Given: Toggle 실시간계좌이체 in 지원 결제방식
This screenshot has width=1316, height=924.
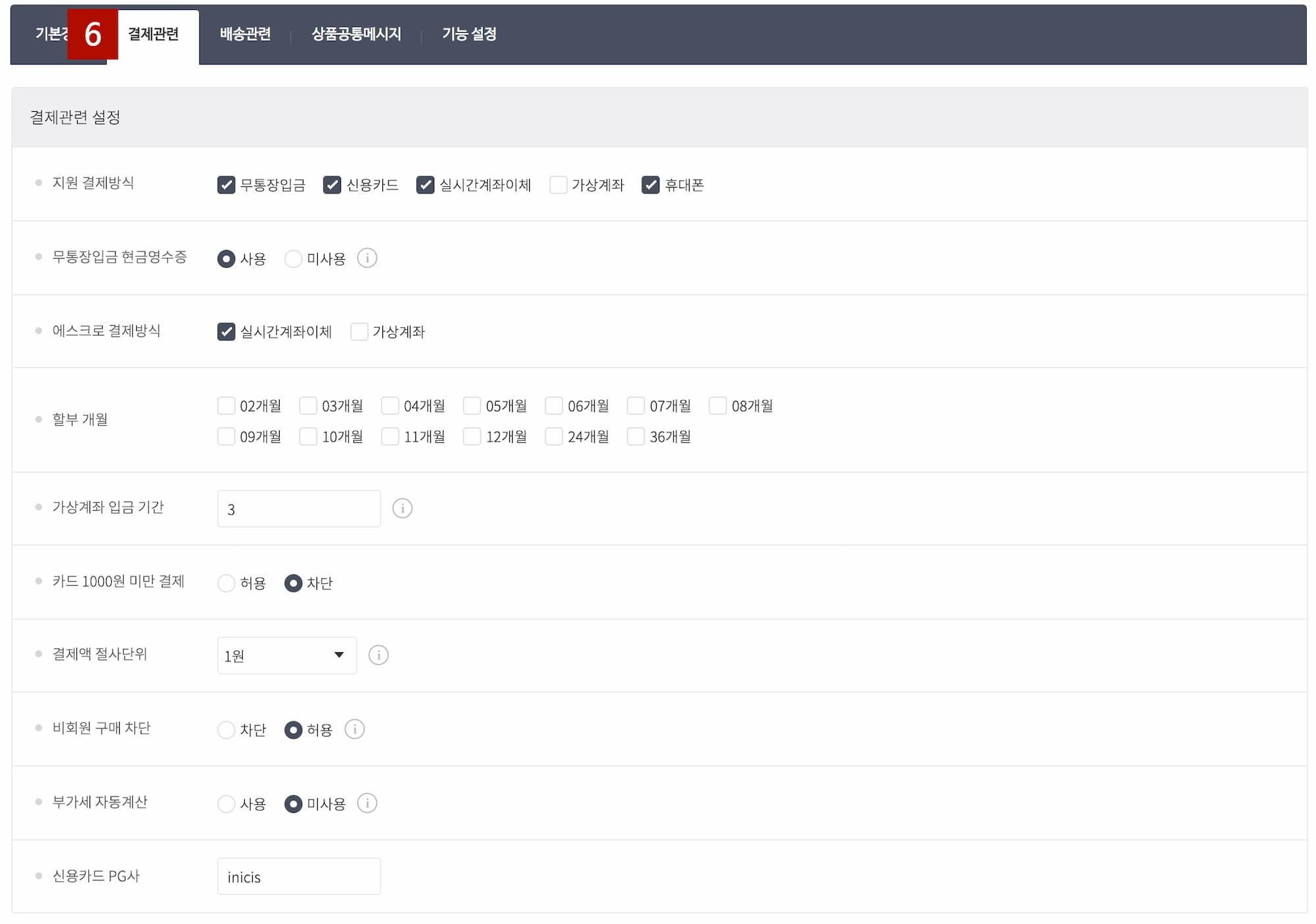Looking at the screenshot, I should (426, 185).
